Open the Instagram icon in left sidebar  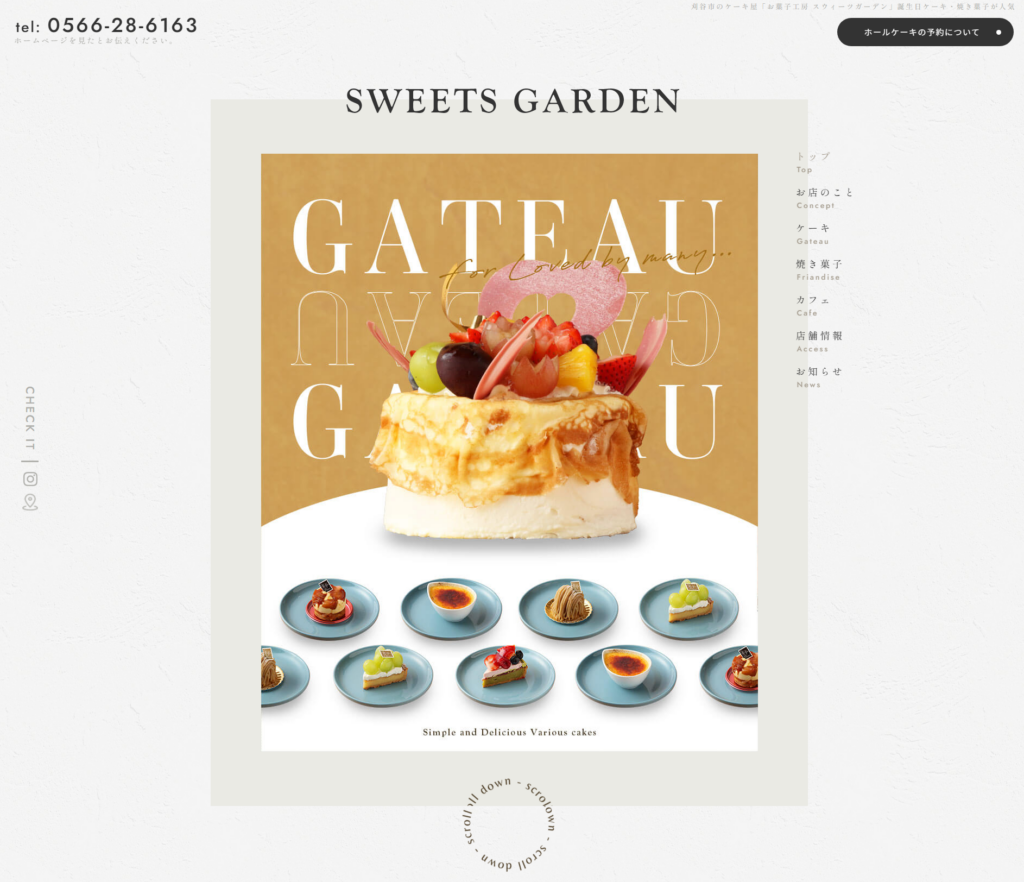click(30, 479)
